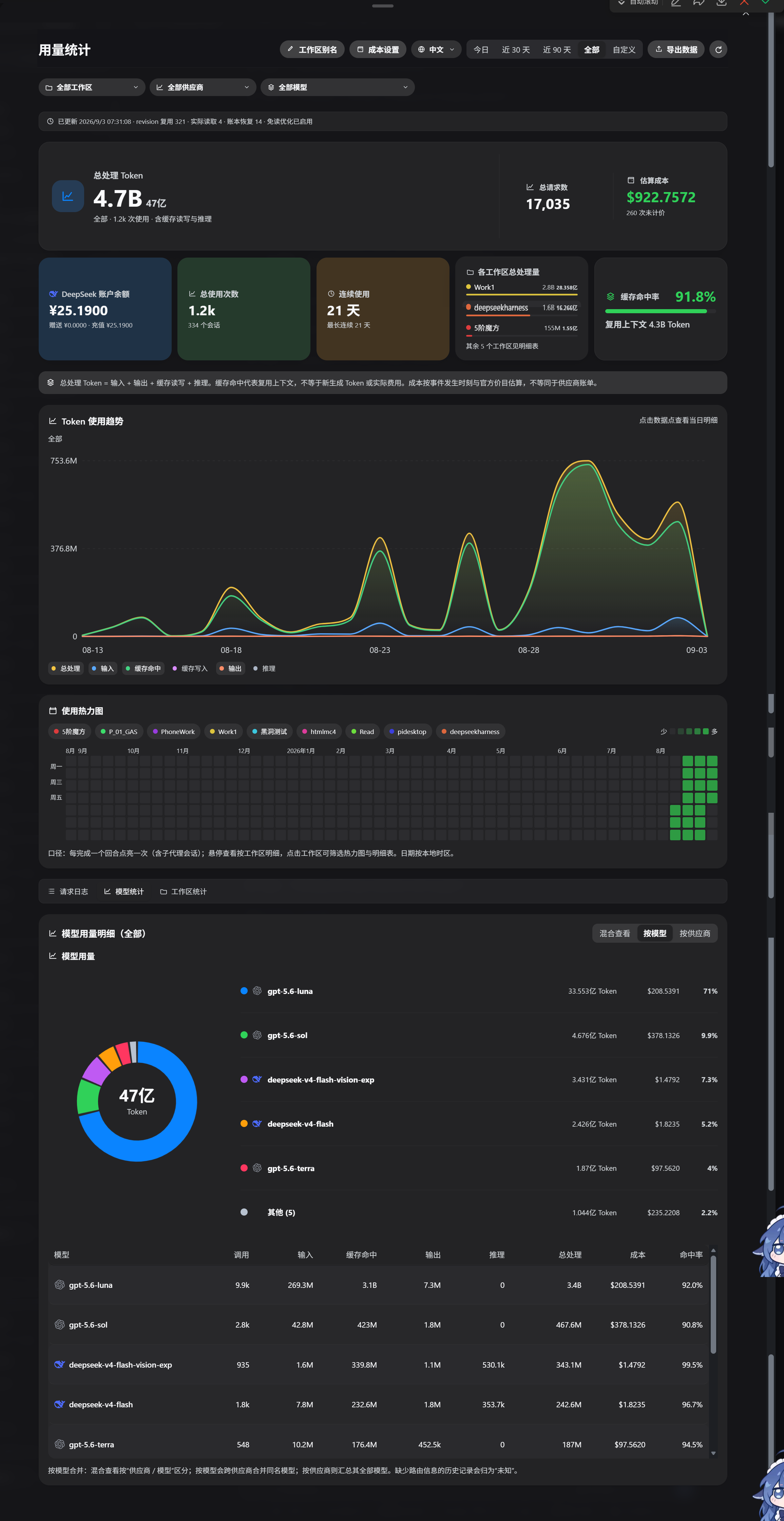Select the 近 30 天 range tab
This screenshot has height=1521, width=784.
pyautogui.click(x=515, y=50)
